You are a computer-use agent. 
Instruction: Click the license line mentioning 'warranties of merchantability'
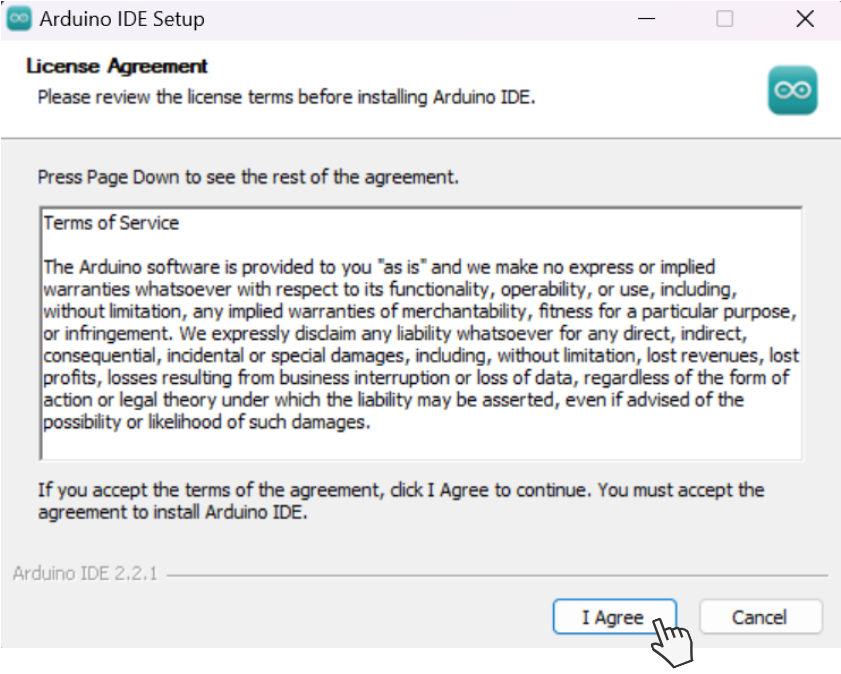coord(420,311)
